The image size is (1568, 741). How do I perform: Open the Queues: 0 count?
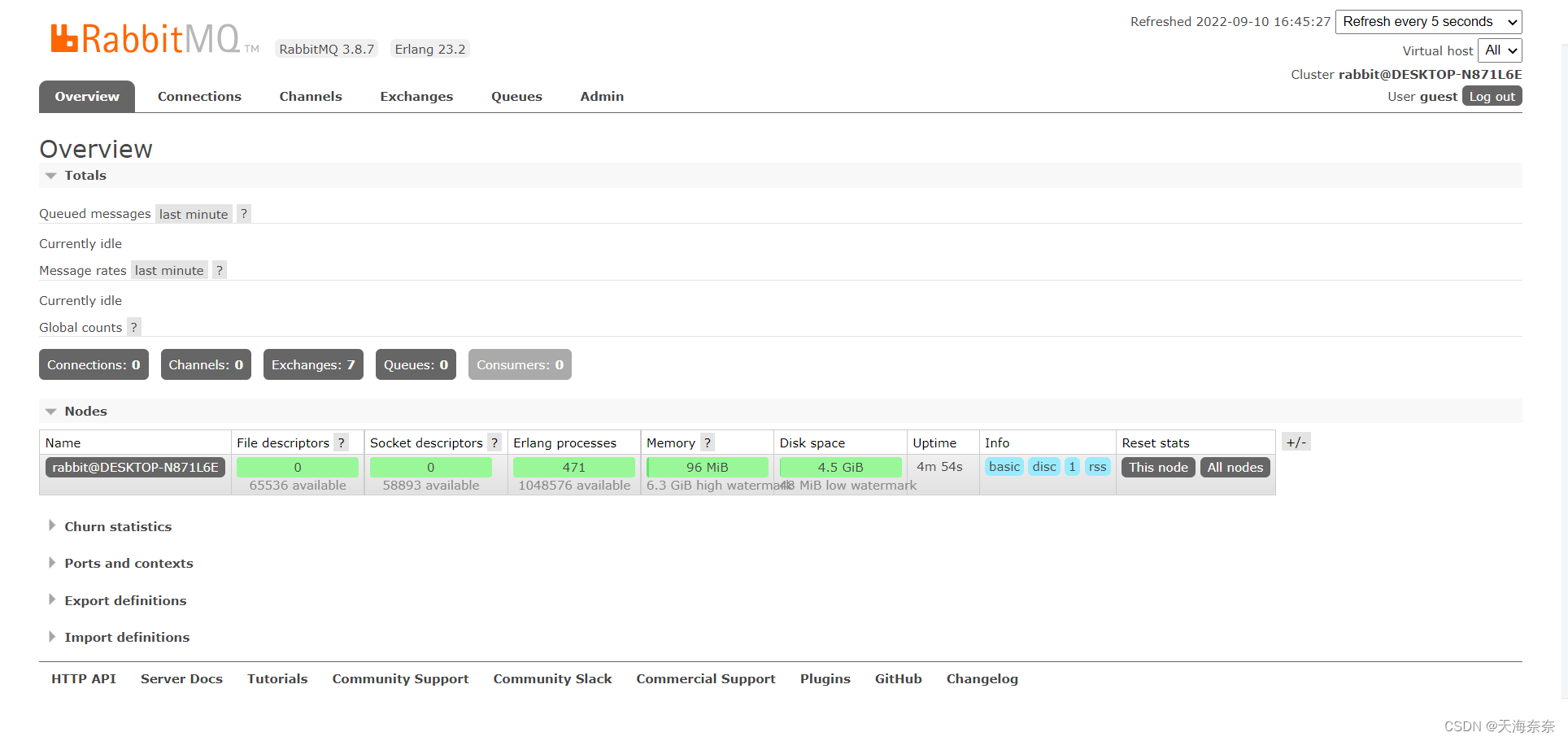tap(416, 364)
